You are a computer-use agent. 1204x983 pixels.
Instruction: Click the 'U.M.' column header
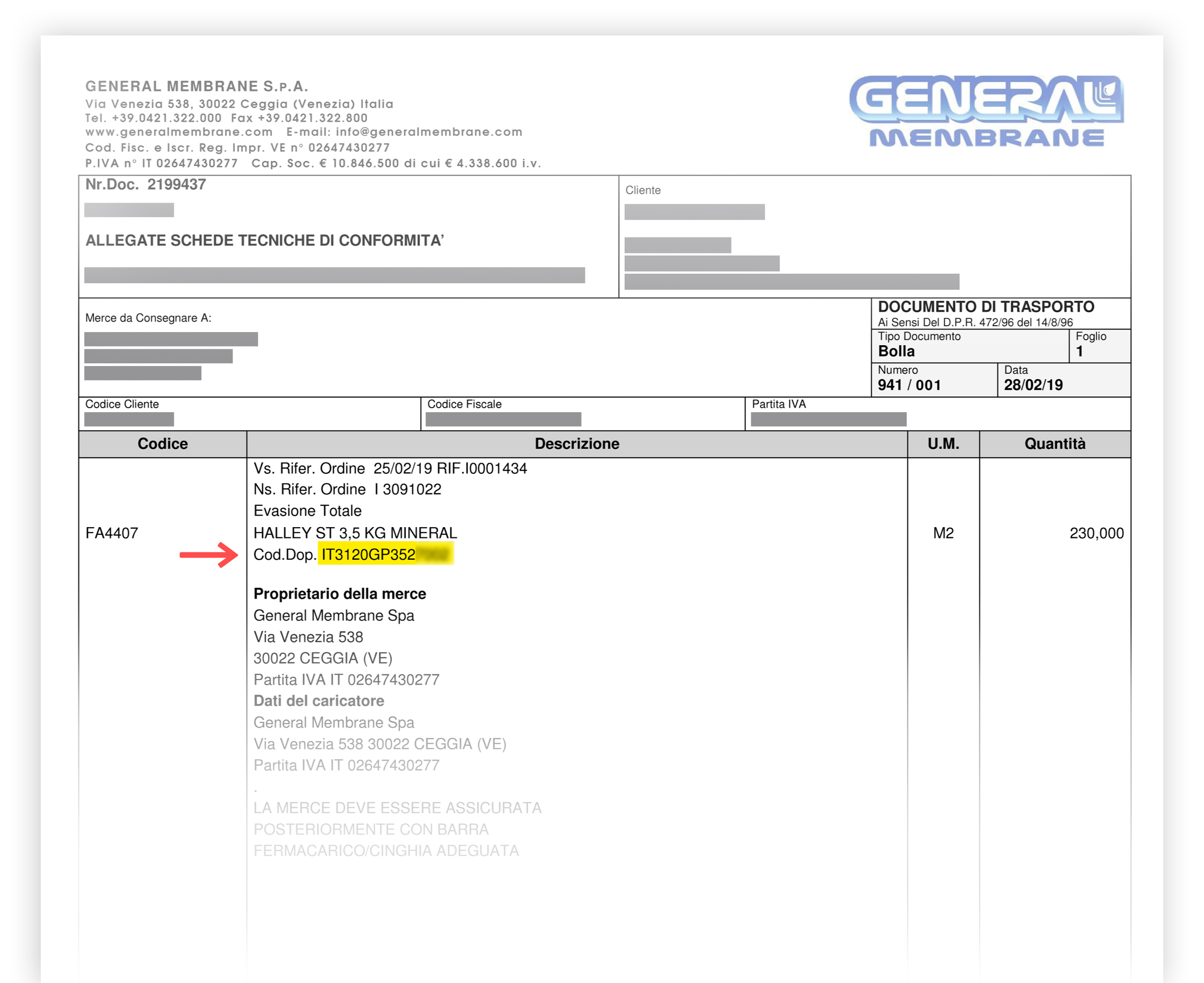tap(943, 443)
